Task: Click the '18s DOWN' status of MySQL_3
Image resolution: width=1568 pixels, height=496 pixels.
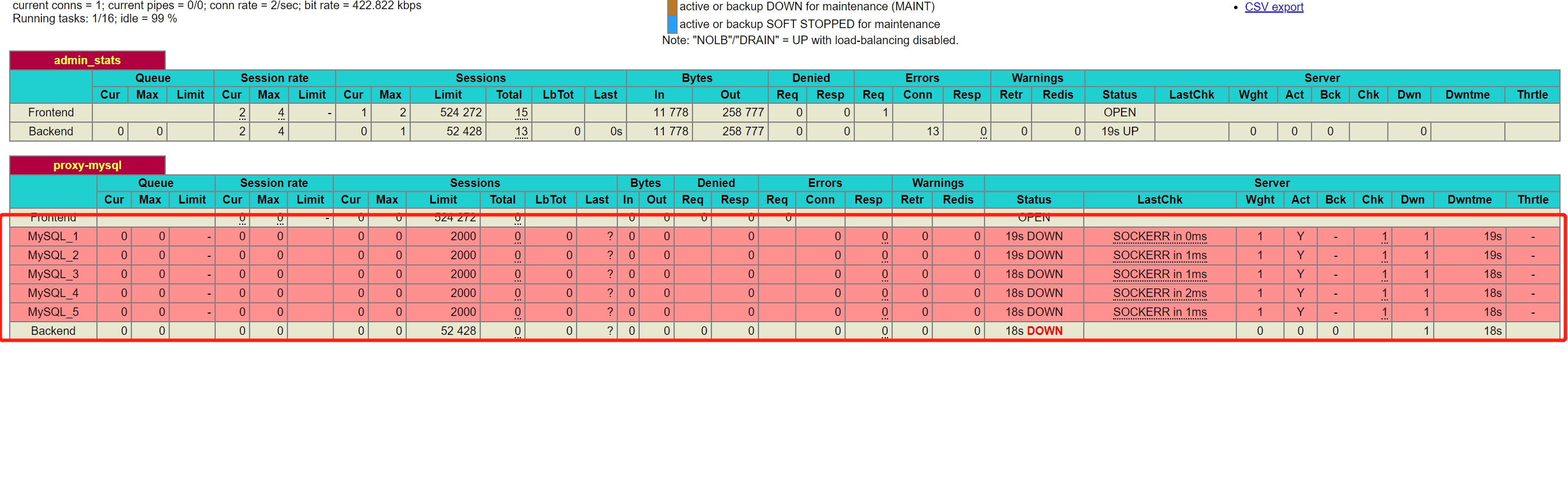Action: [1033, 274]
